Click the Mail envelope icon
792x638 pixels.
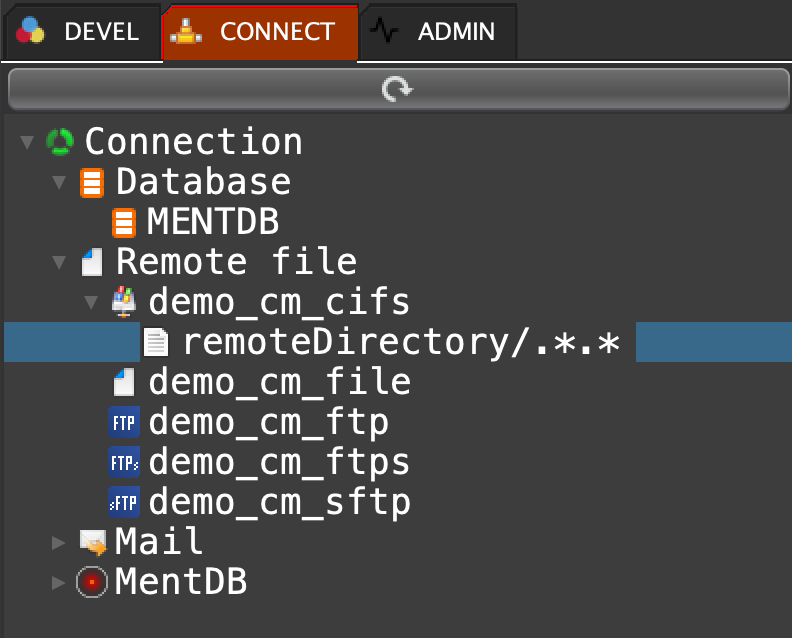pos(93,542)
